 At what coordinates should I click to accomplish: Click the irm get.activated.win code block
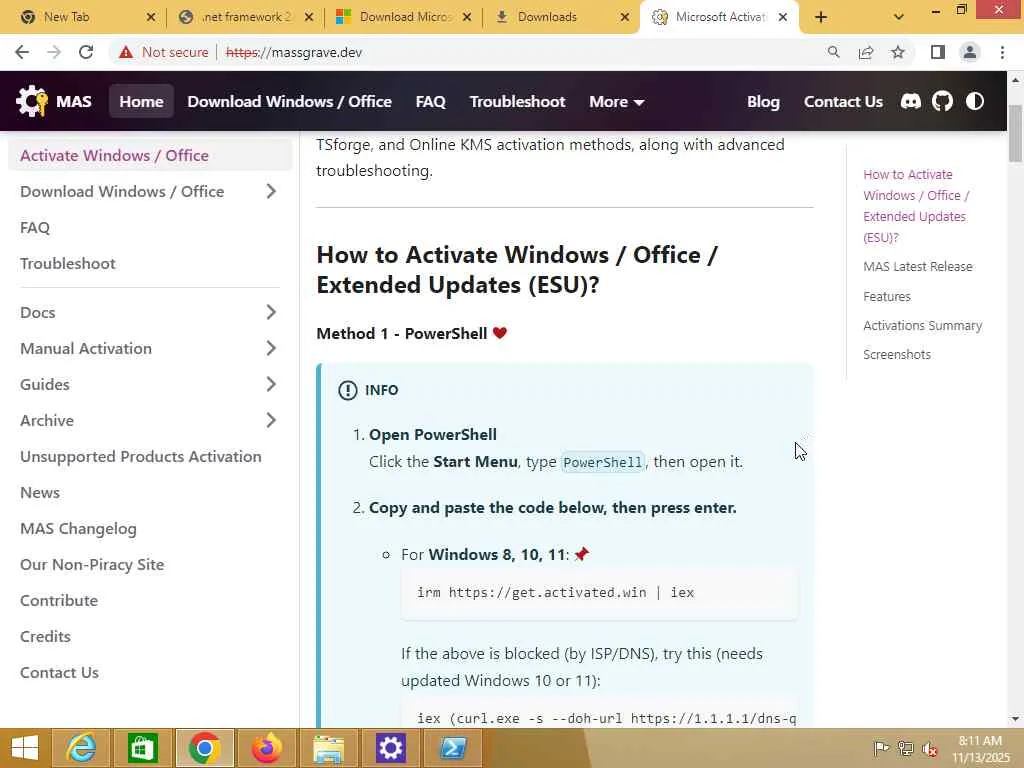click(599, 593)
